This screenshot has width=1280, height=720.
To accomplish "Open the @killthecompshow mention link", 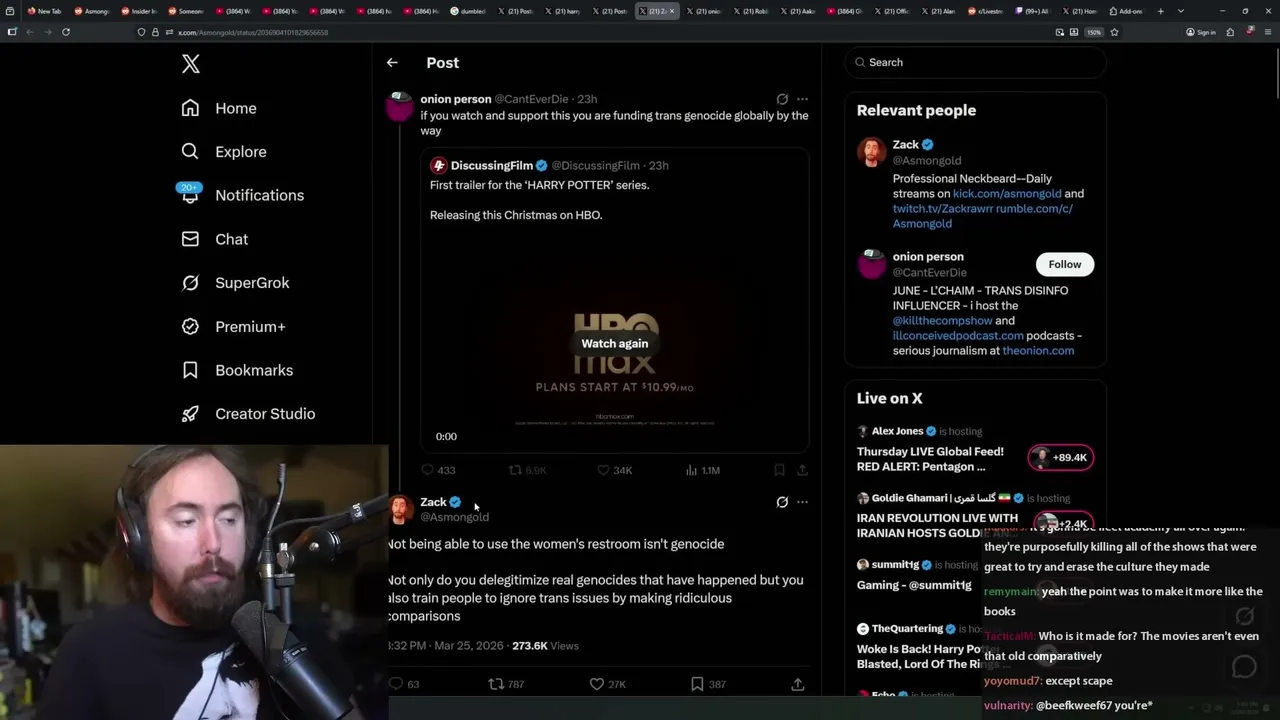I will [x=942, y=321].
